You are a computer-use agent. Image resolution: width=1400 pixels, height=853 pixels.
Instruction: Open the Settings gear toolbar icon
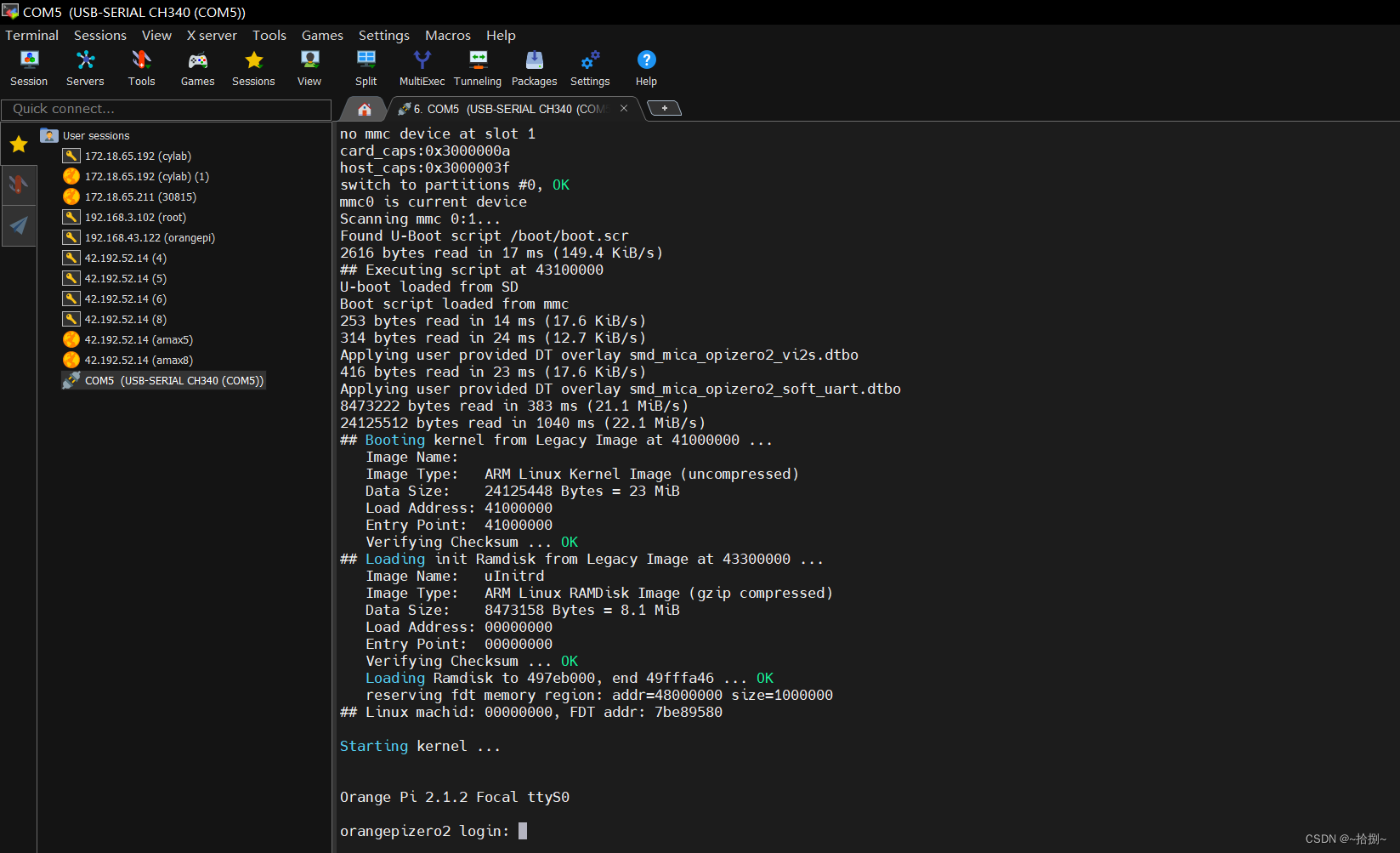pyautogui.click(x=590, y=68)
